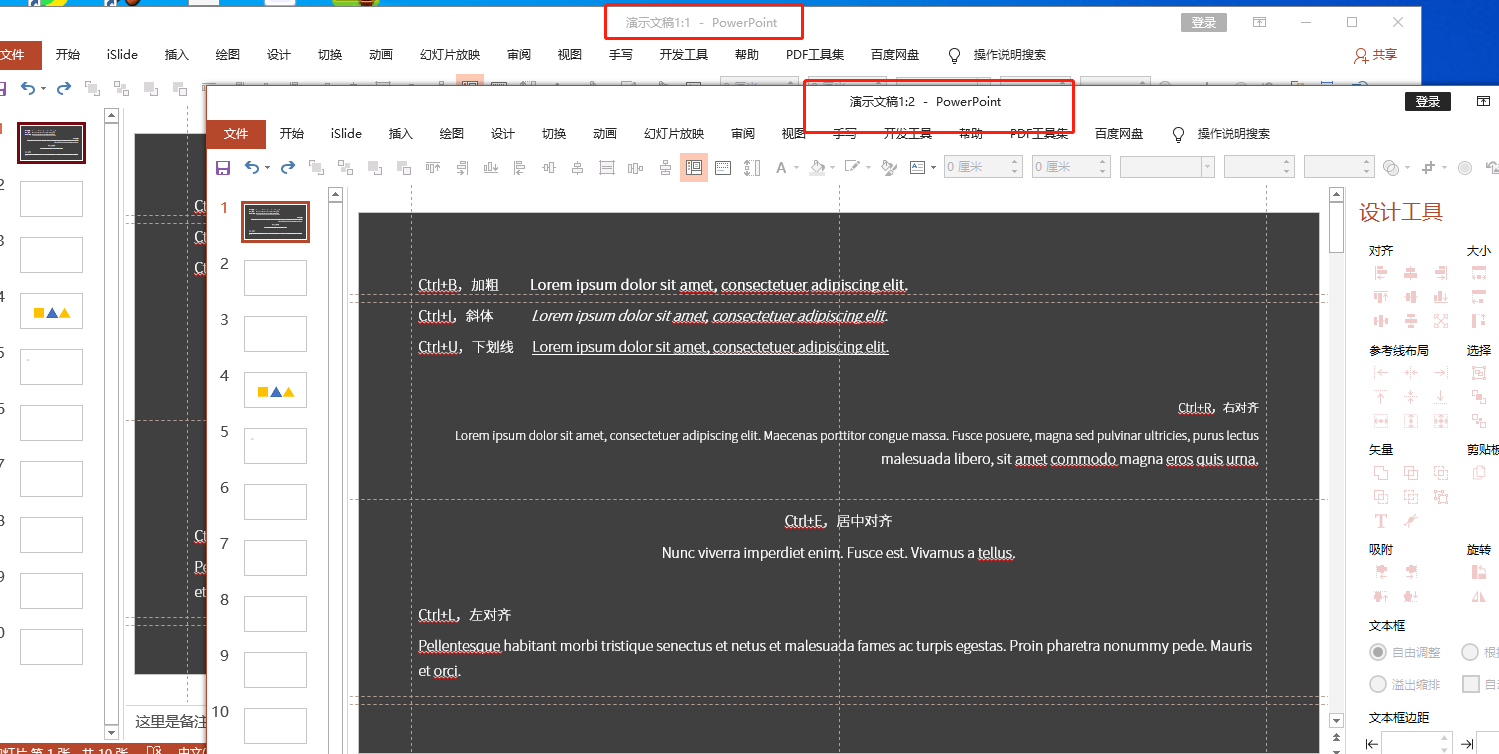1499x754 pixels.
Task: Open the fill bucket dropdown arrow
Action: [x=832, y=167]
